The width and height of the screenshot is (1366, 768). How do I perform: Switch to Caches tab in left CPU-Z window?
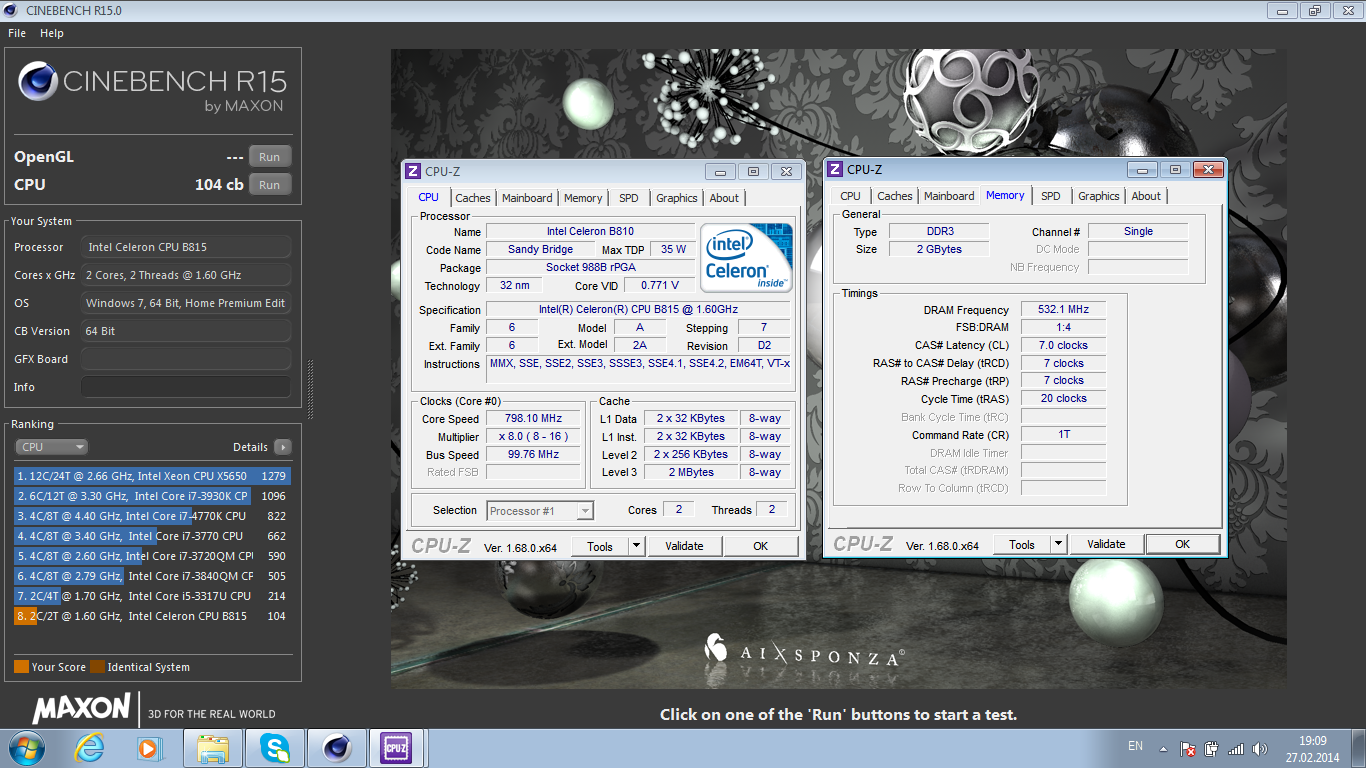tap(473, 198)
